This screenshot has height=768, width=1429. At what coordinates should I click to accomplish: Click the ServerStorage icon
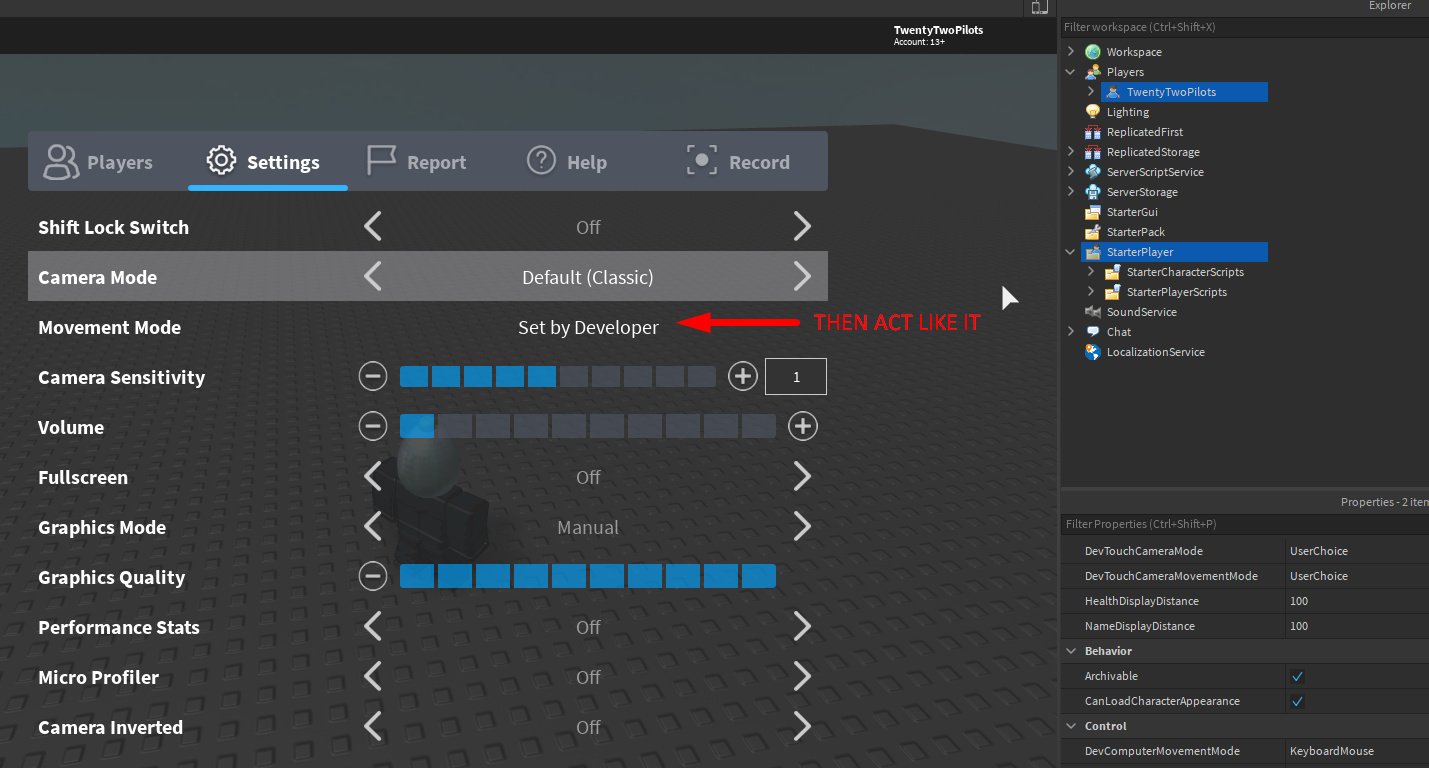click(x=1093, y=192)
